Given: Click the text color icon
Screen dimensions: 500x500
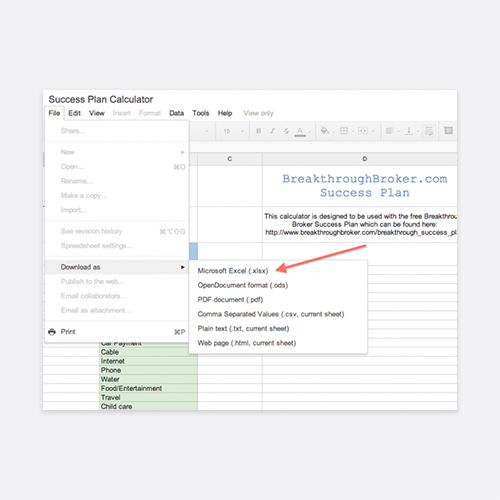Looking at the screenshot, I should click(300, 131).
